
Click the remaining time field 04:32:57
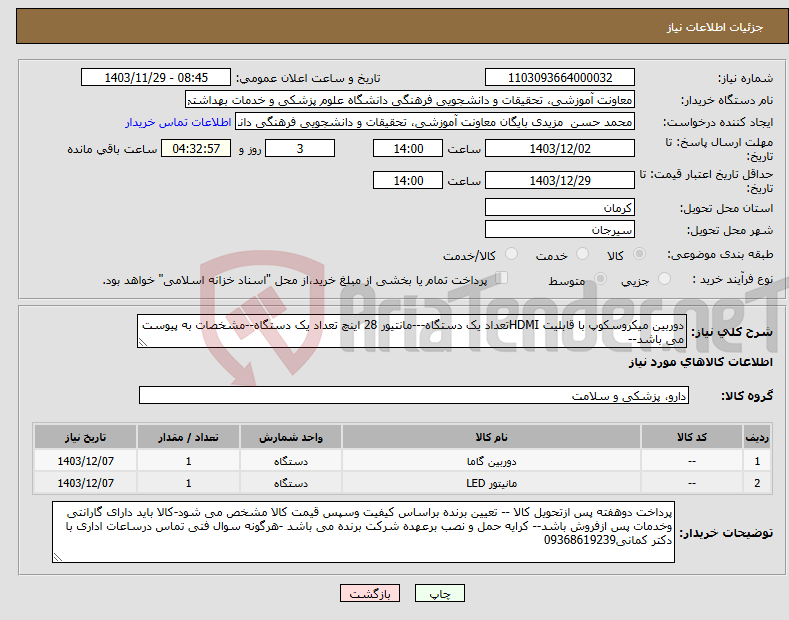tap(196, 148)
